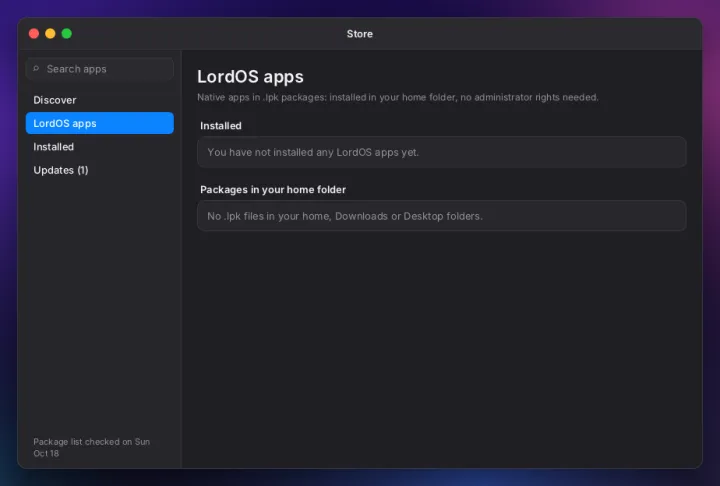Close the Store window with red button
Viewport: 720px width, 486px height.
[34, 34]
